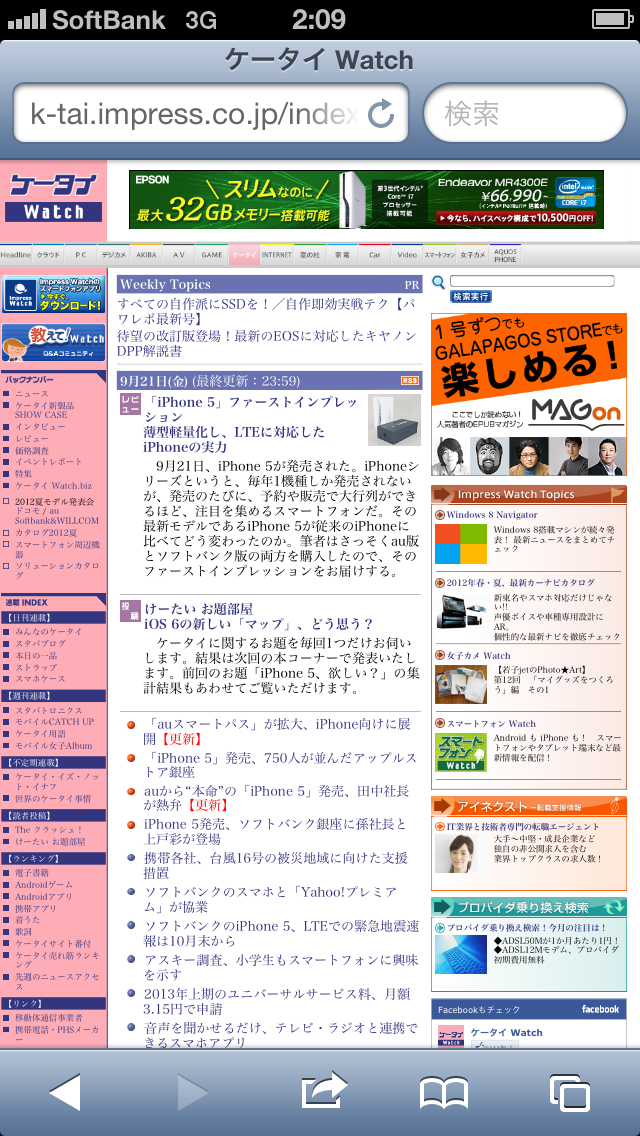Open the 電子書籍 ranking link

click(32, 874)
